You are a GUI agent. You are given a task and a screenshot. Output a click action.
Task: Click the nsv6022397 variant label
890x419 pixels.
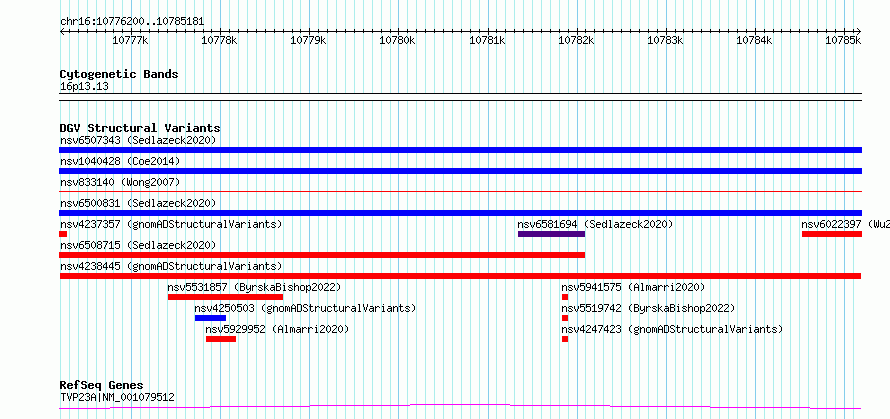tap(845, 224)
